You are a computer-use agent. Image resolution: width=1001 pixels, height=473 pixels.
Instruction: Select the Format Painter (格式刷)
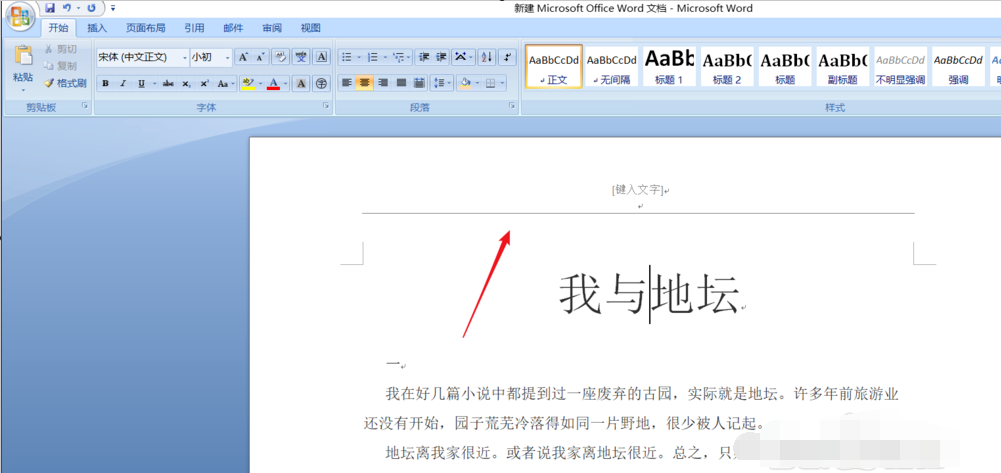tap(64, 83)
